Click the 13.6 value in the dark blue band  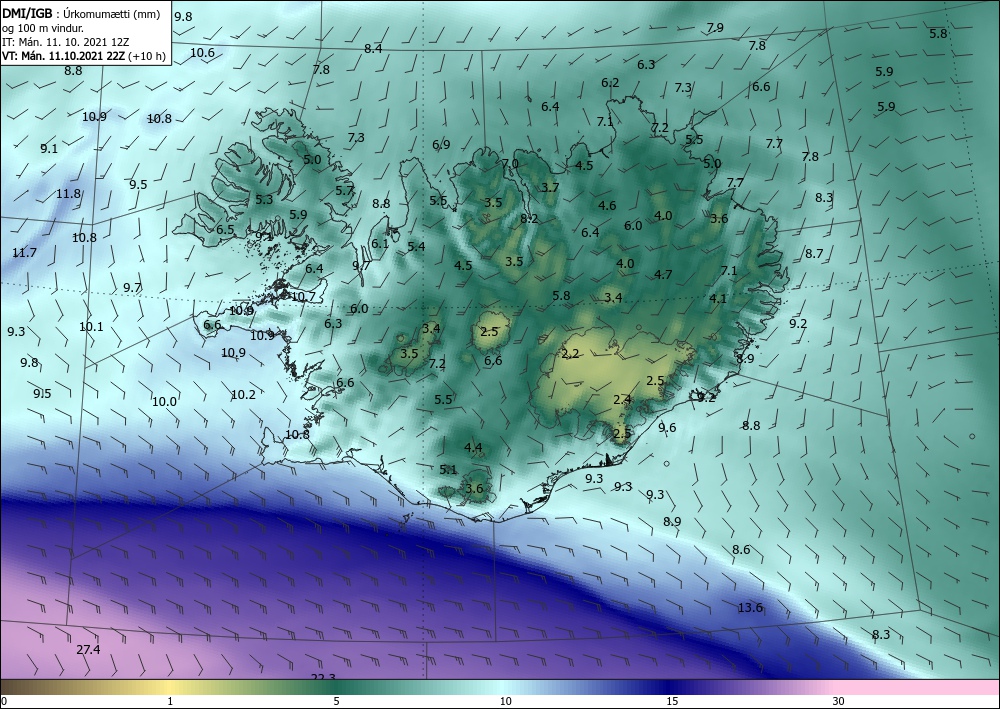tap(750, 608)
